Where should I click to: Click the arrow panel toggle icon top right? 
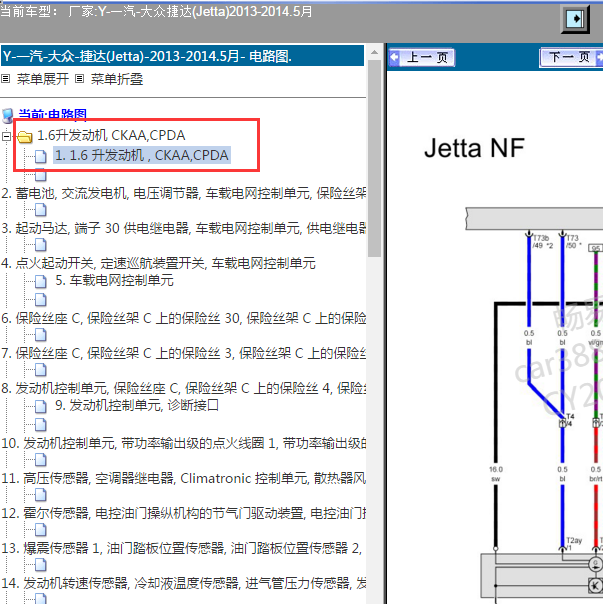575,19
